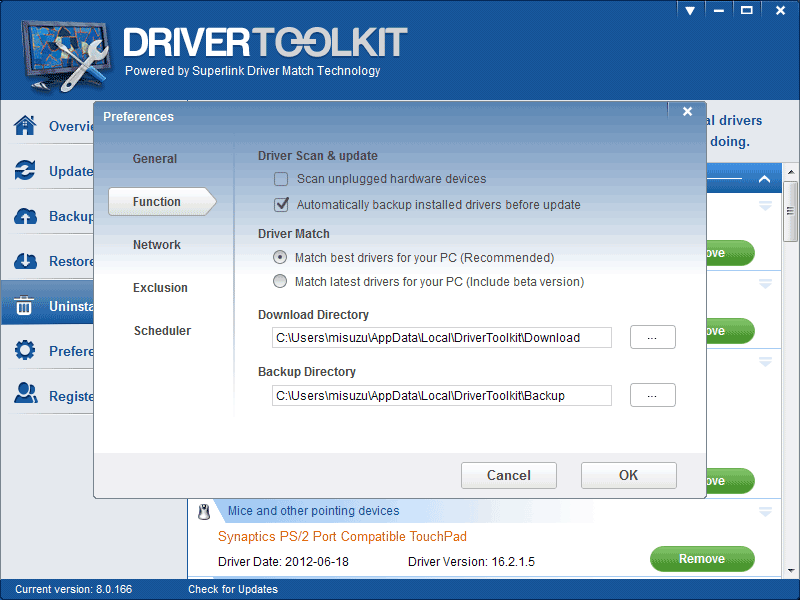Expand details arrow on Mice and pointing devices
The height and width of the screenshot is (600, 800).
click(765, 512)
